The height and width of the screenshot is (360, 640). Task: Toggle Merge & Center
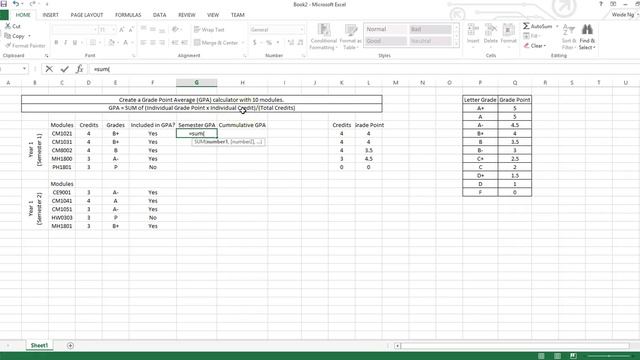[216, 42]
